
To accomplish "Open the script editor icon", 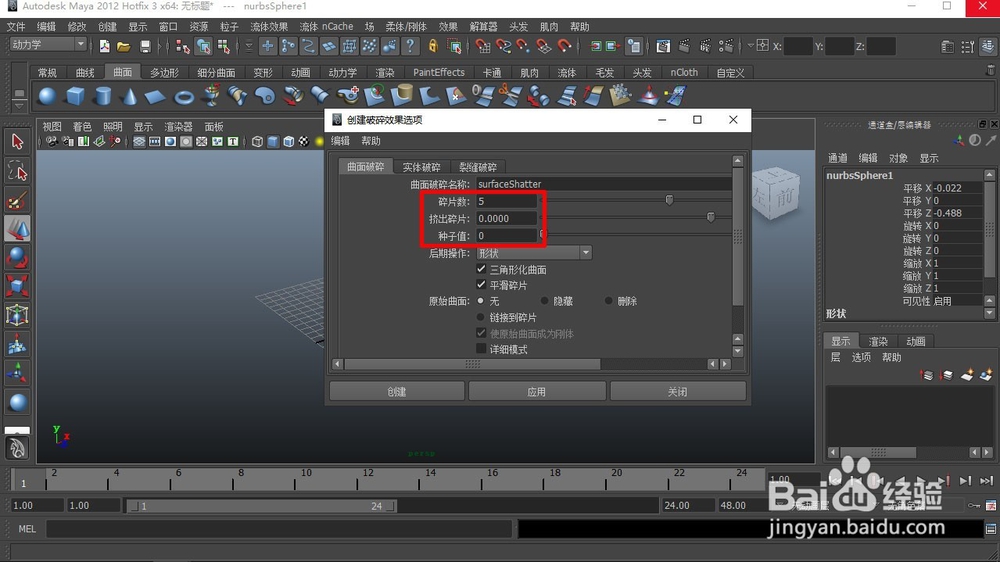I will [x=990, y=529].
